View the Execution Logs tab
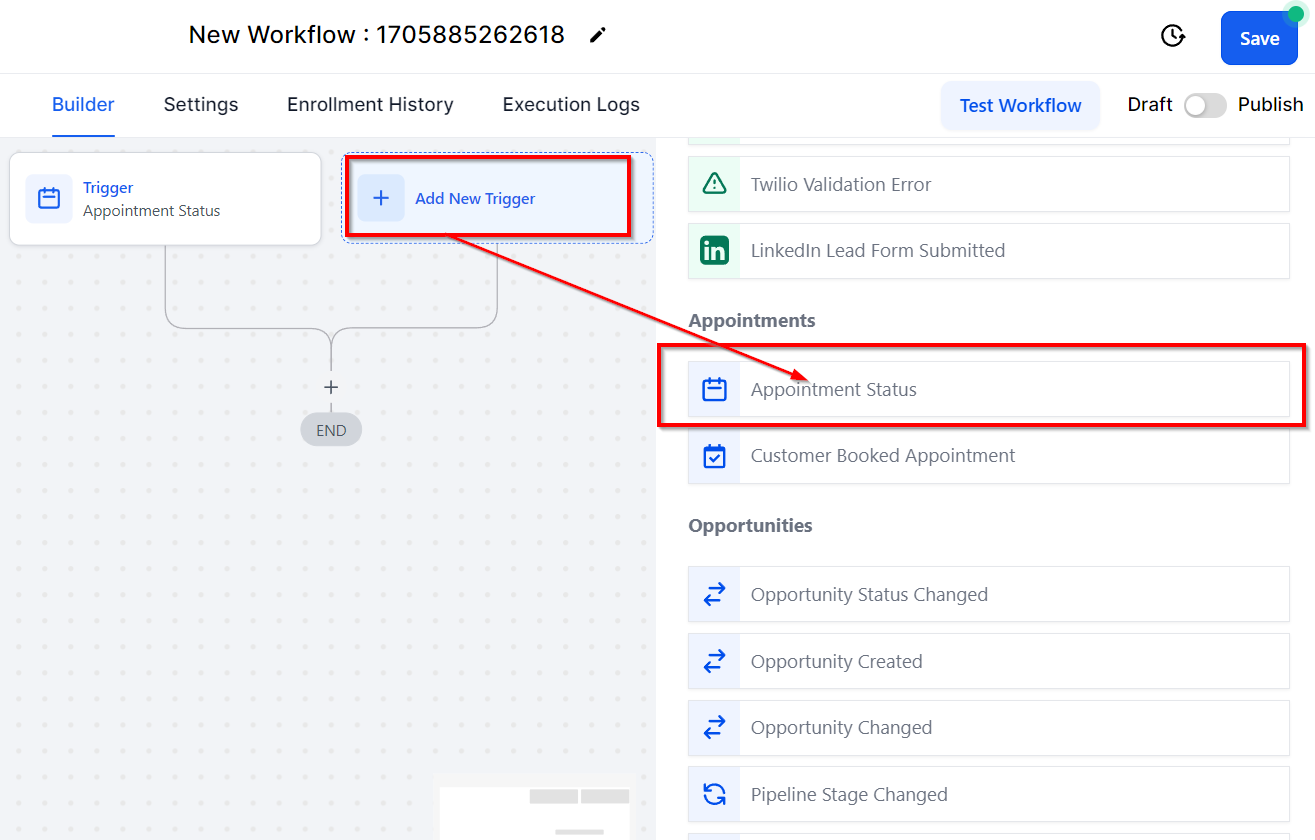 [x=571, y=104]
